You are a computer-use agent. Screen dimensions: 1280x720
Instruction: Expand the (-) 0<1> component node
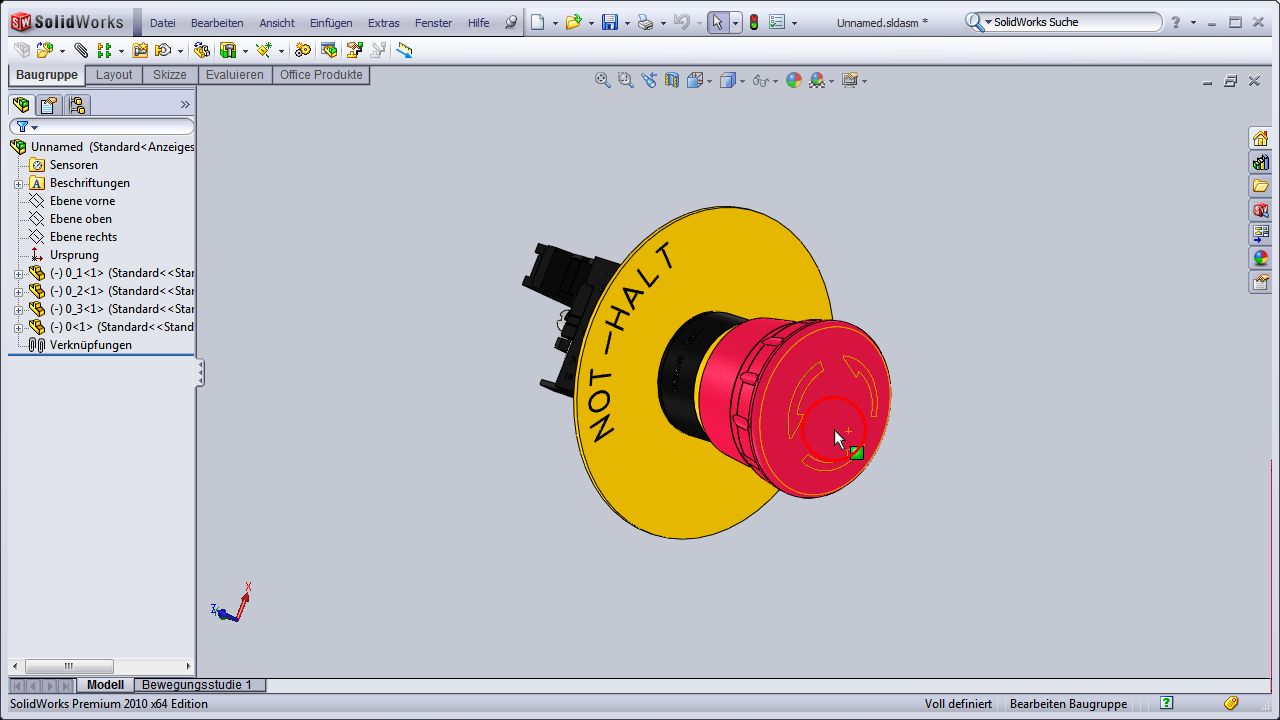point(18,327)
